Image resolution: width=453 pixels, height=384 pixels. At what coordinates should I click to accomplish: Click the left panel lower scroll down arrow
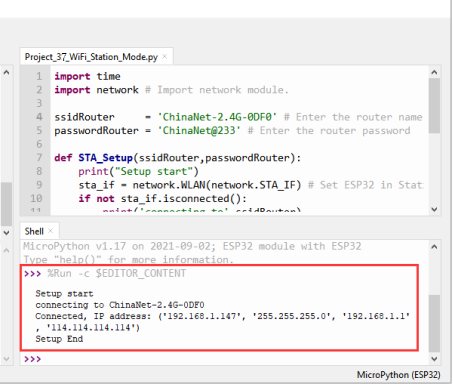tap(6, 359)
